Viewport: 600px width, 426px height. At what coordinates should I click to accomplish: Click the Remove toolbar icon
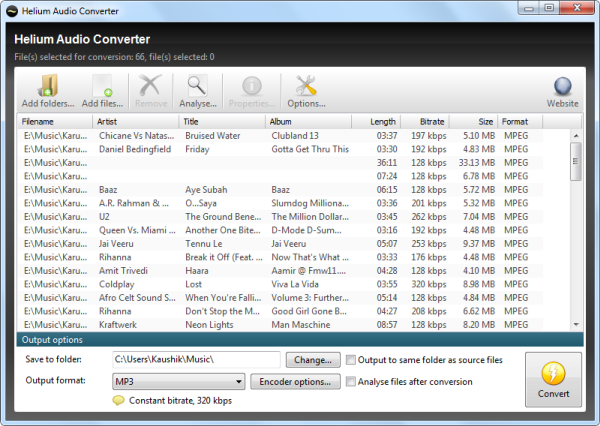150,88
